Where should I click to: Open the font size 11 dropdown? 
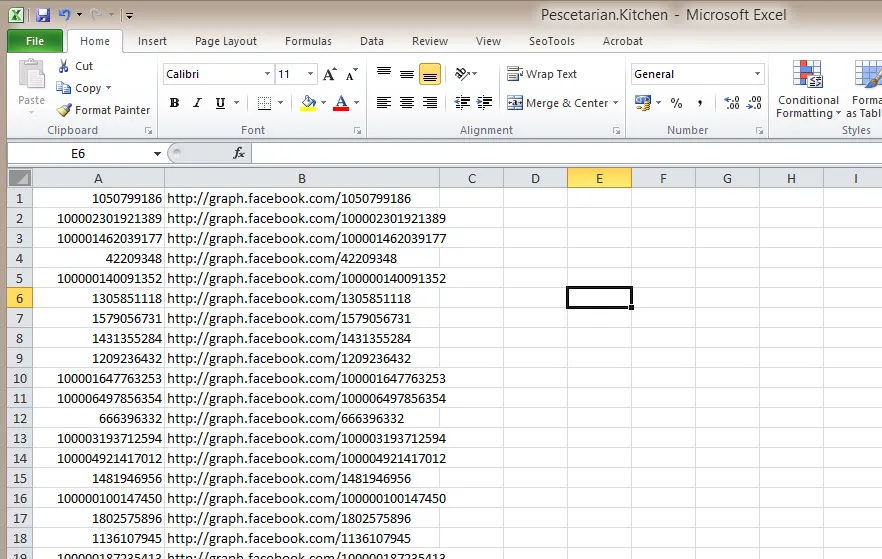coord(310,74)
